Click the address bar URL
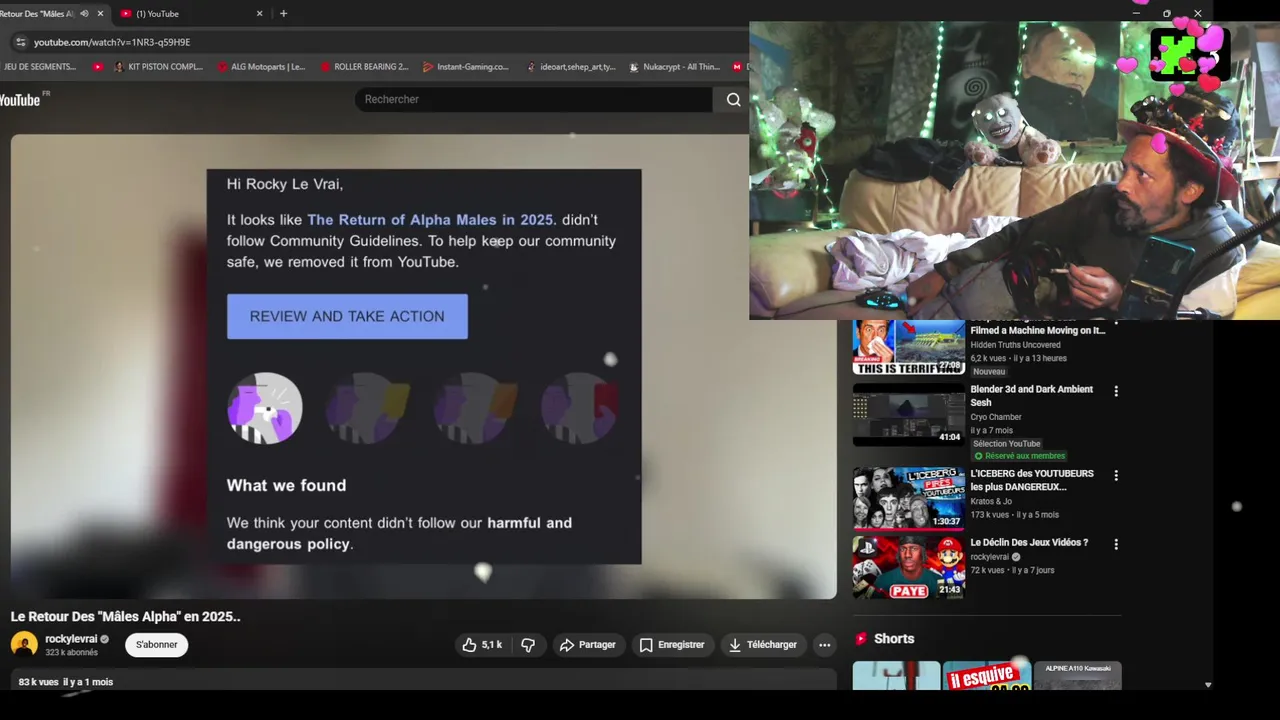This screenshot has width=1280, height=720. click(112, 42)
